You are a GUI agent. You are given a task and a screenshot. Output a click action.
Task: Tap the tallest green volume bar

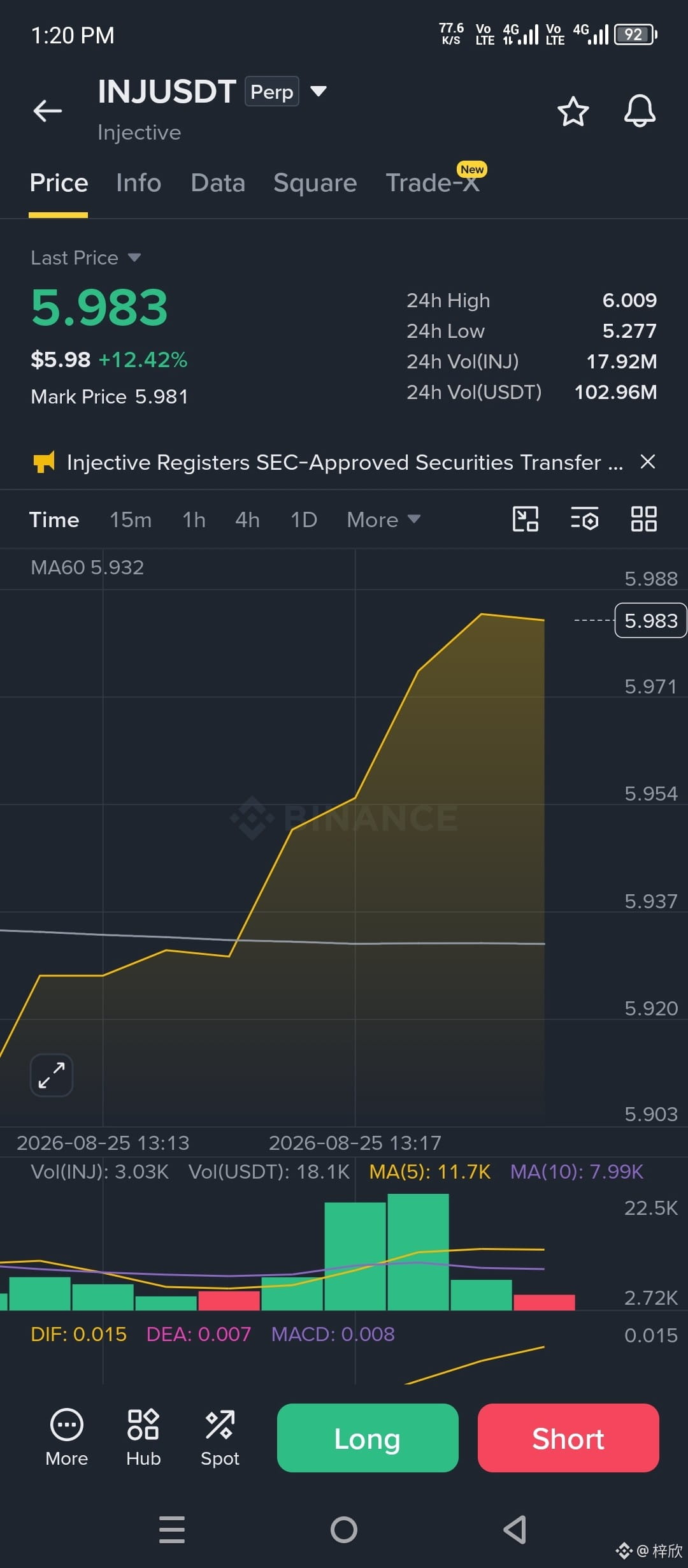(418, 1252)
